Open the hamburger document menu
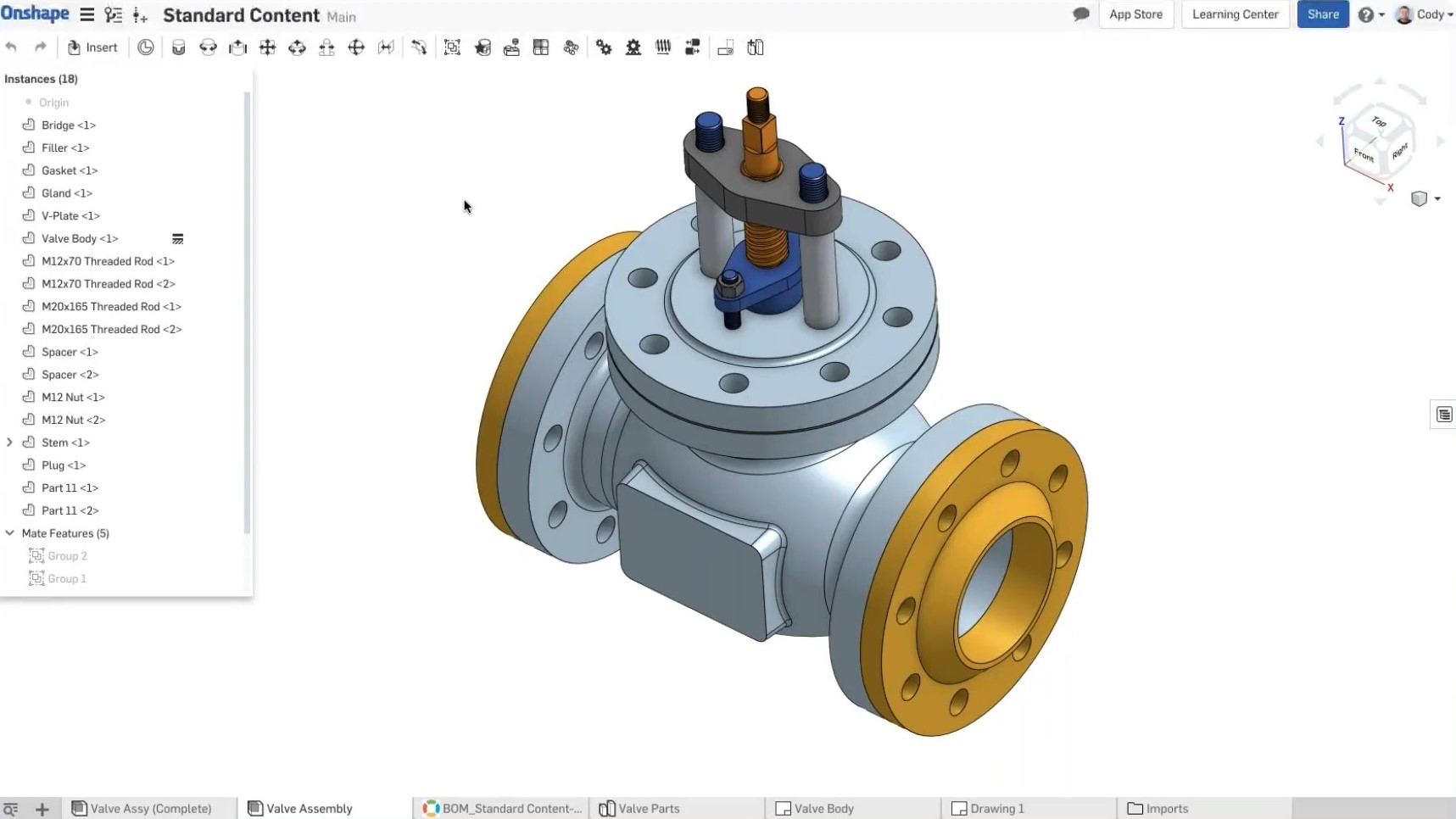The image size is (1456, 819). tap(86, 14)
